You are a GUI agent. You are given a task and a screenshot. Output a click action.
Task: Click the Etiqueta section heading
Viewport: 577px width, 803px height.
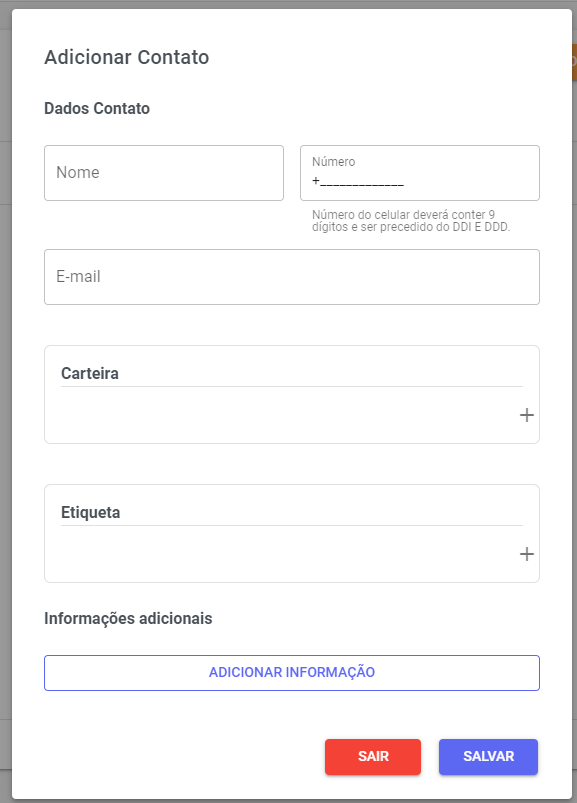(x=91, y=513)
